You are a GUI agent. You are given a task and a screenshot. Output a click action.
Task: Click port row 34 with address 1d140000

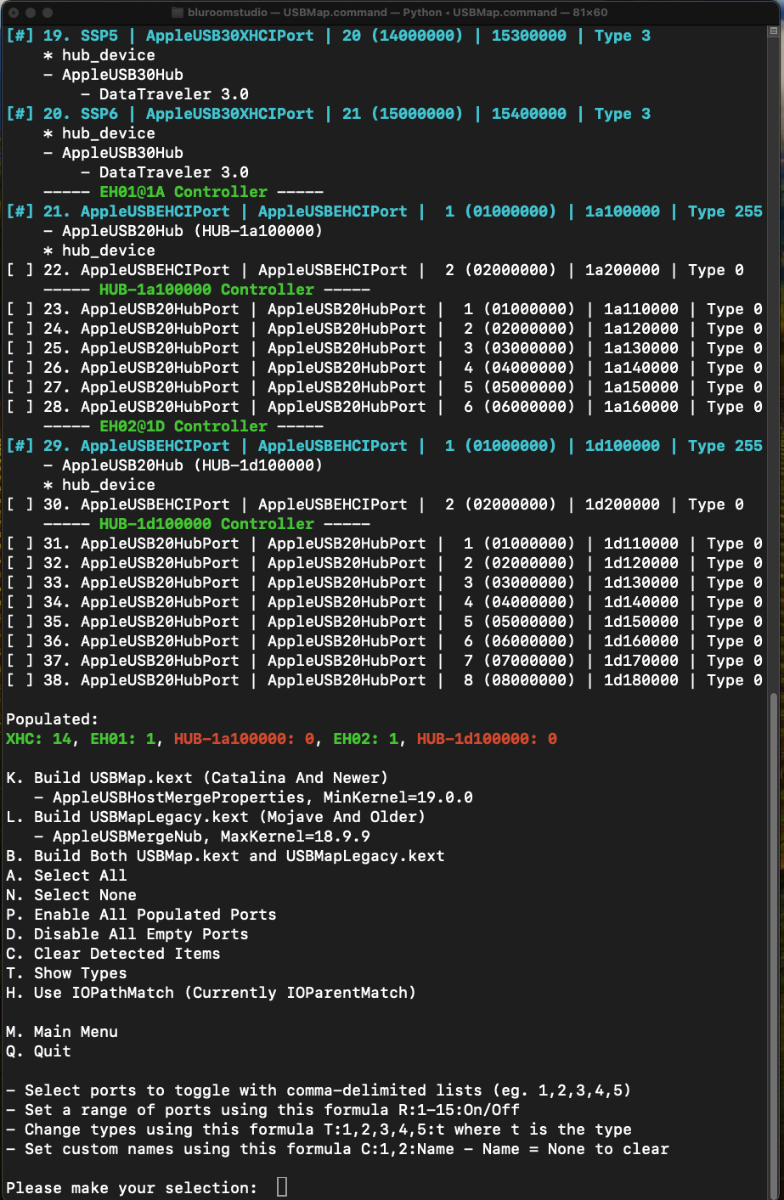click(384, 601)
